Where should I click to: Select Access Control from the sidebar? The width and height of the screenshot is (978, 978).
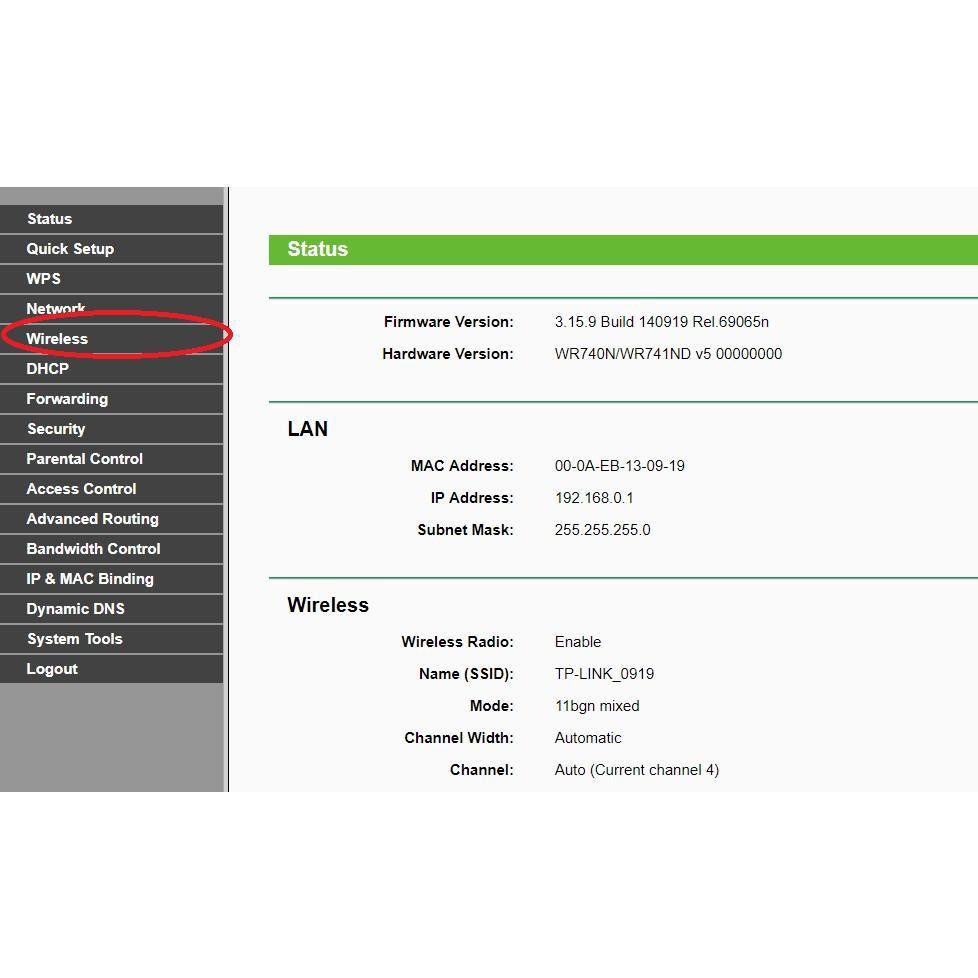(81, 489)
